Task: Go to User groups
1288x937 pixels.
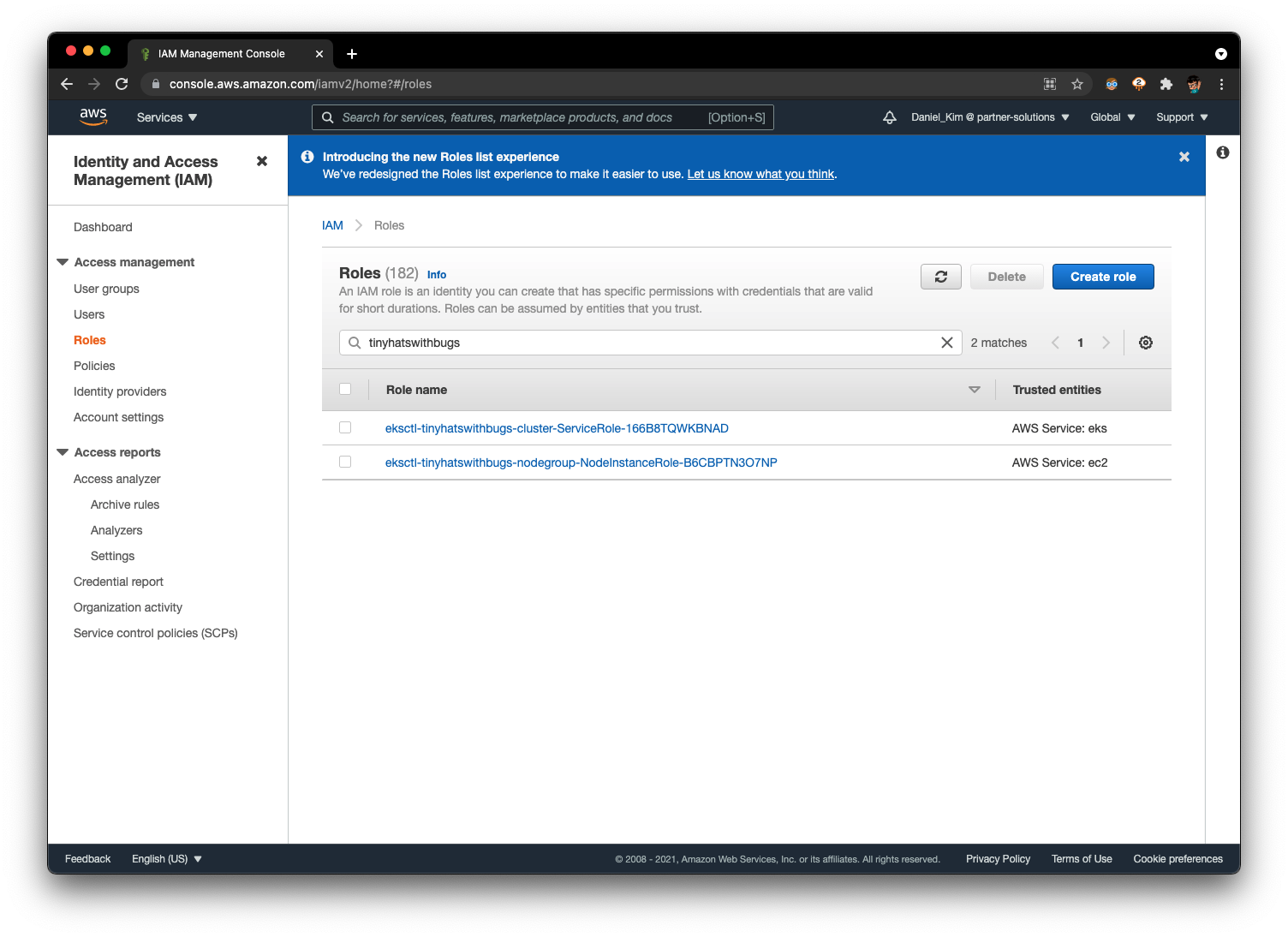Action: pos(106,289)
